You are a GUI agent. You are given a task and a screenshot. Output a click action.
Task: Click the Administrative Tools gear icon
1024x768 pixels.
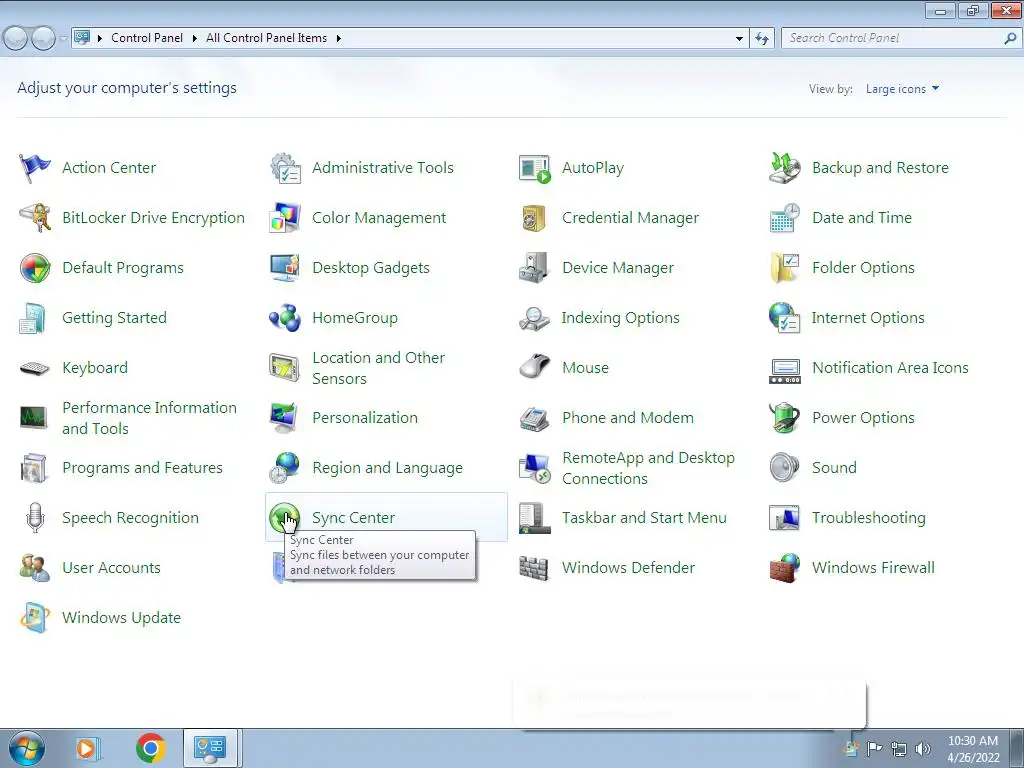[x=285, y=168]
